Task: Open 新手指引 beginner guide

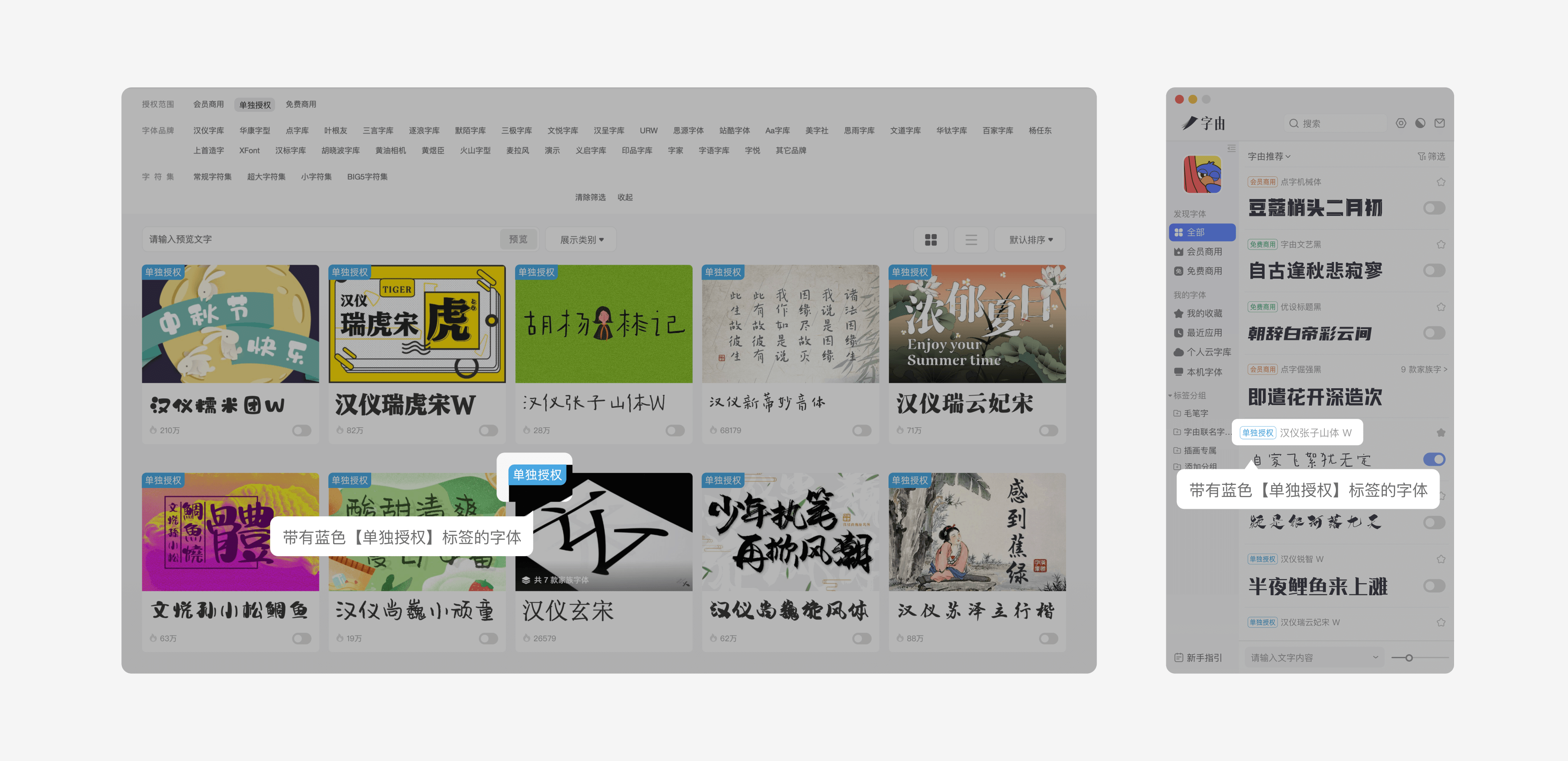Action: tap(1198, 657)
